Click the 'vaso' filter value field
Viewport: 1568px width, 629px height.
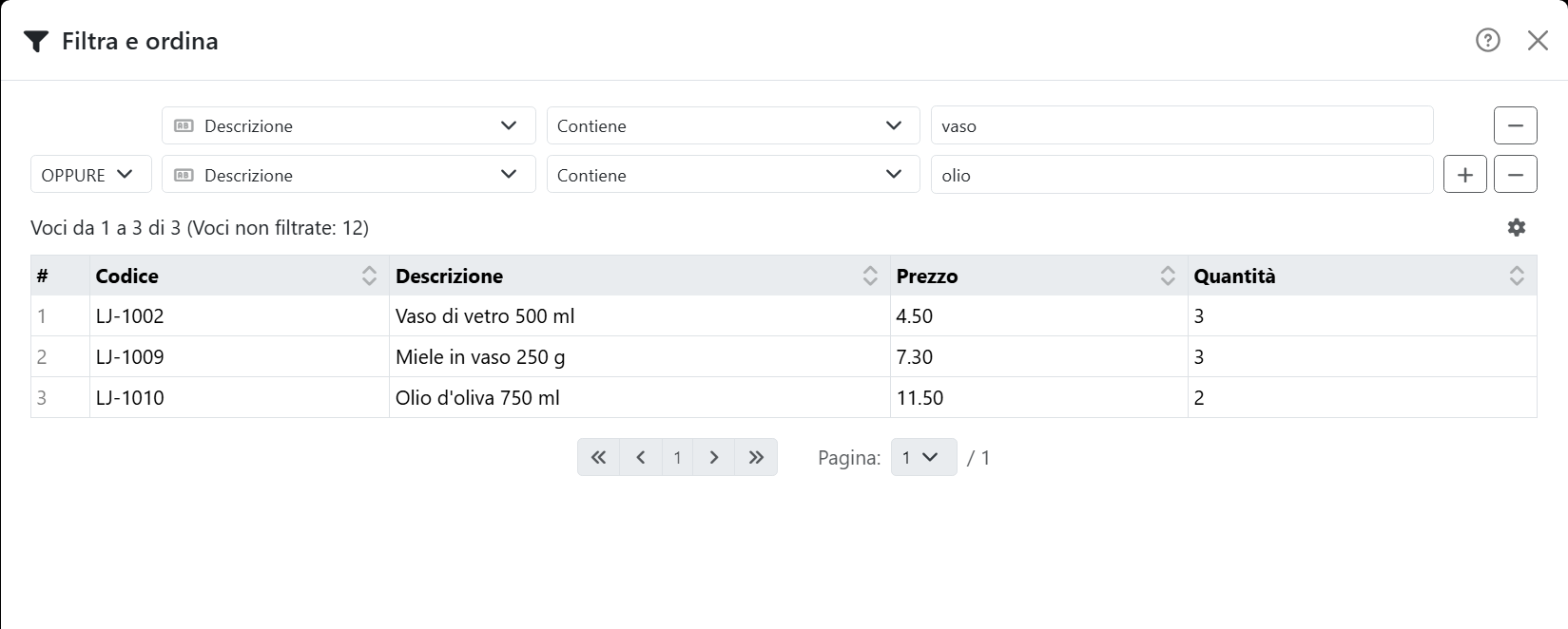coord(1182,125)
